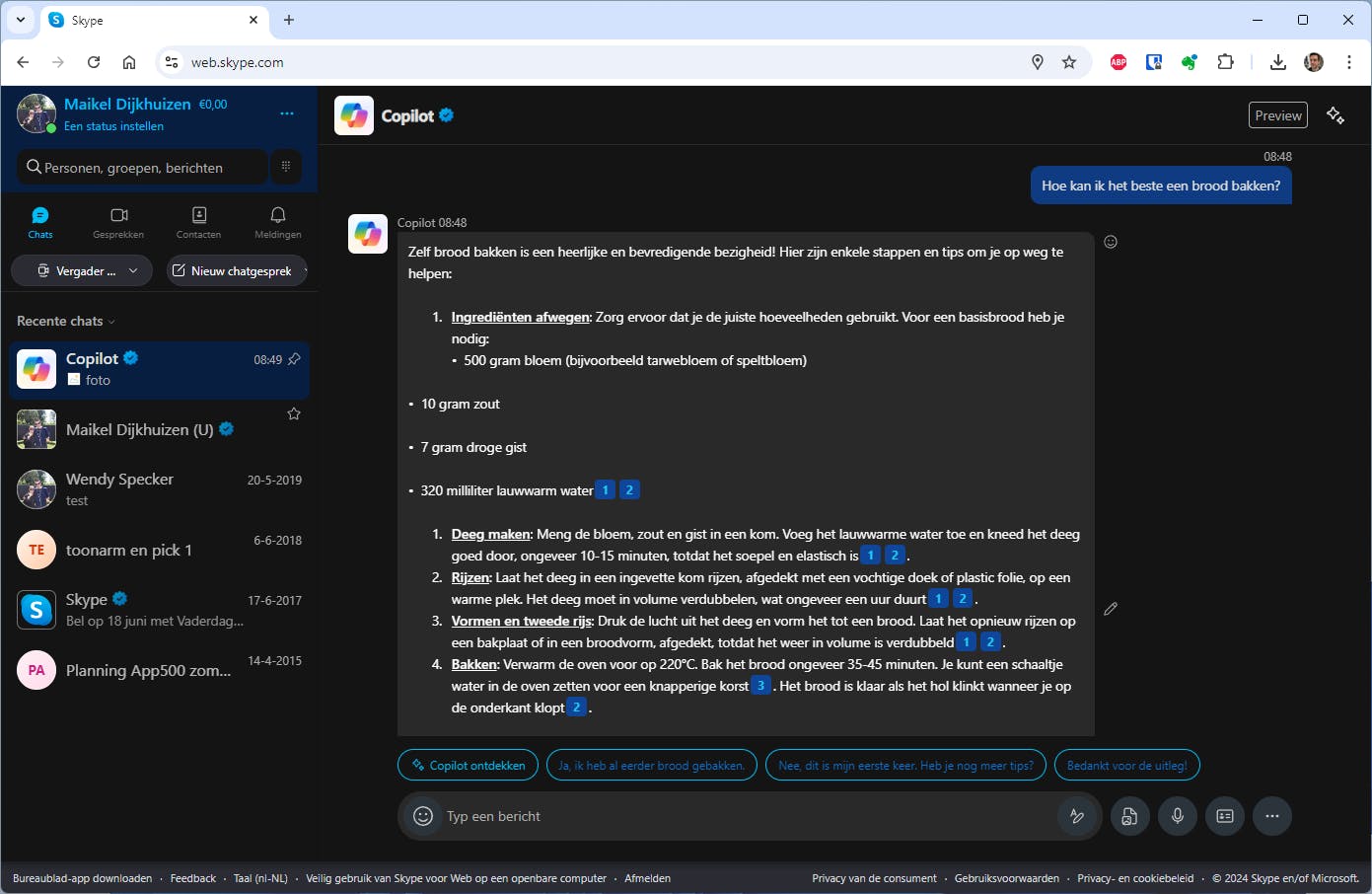Image resolution: width=1372 pixels, height=894 pixels.
Task: Open the Privacy- en cookiebeleid link
Action: [1135, 878]
